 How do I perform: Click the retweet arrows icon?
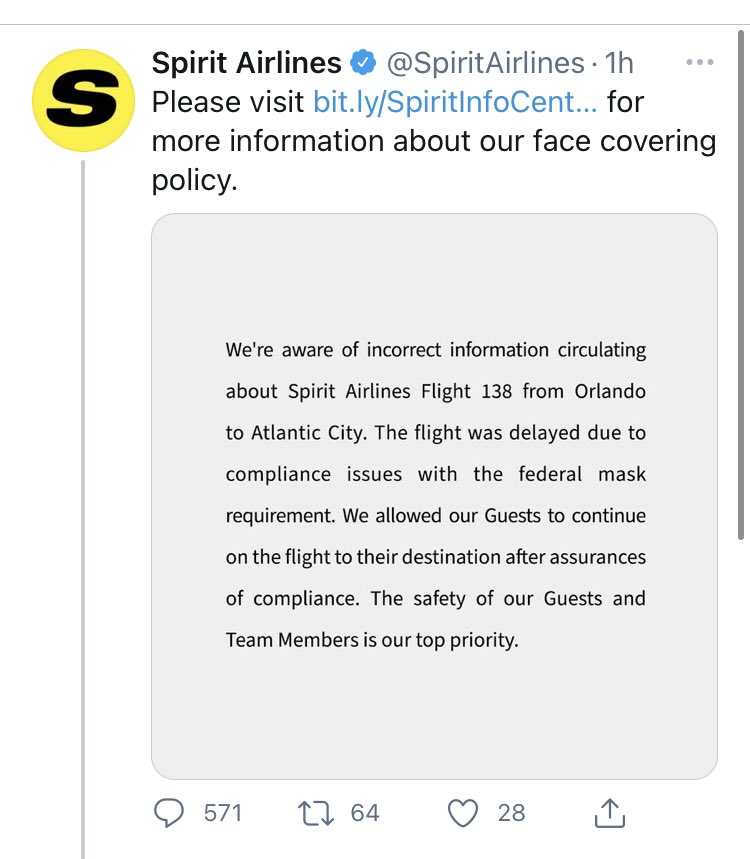point(316,813)
